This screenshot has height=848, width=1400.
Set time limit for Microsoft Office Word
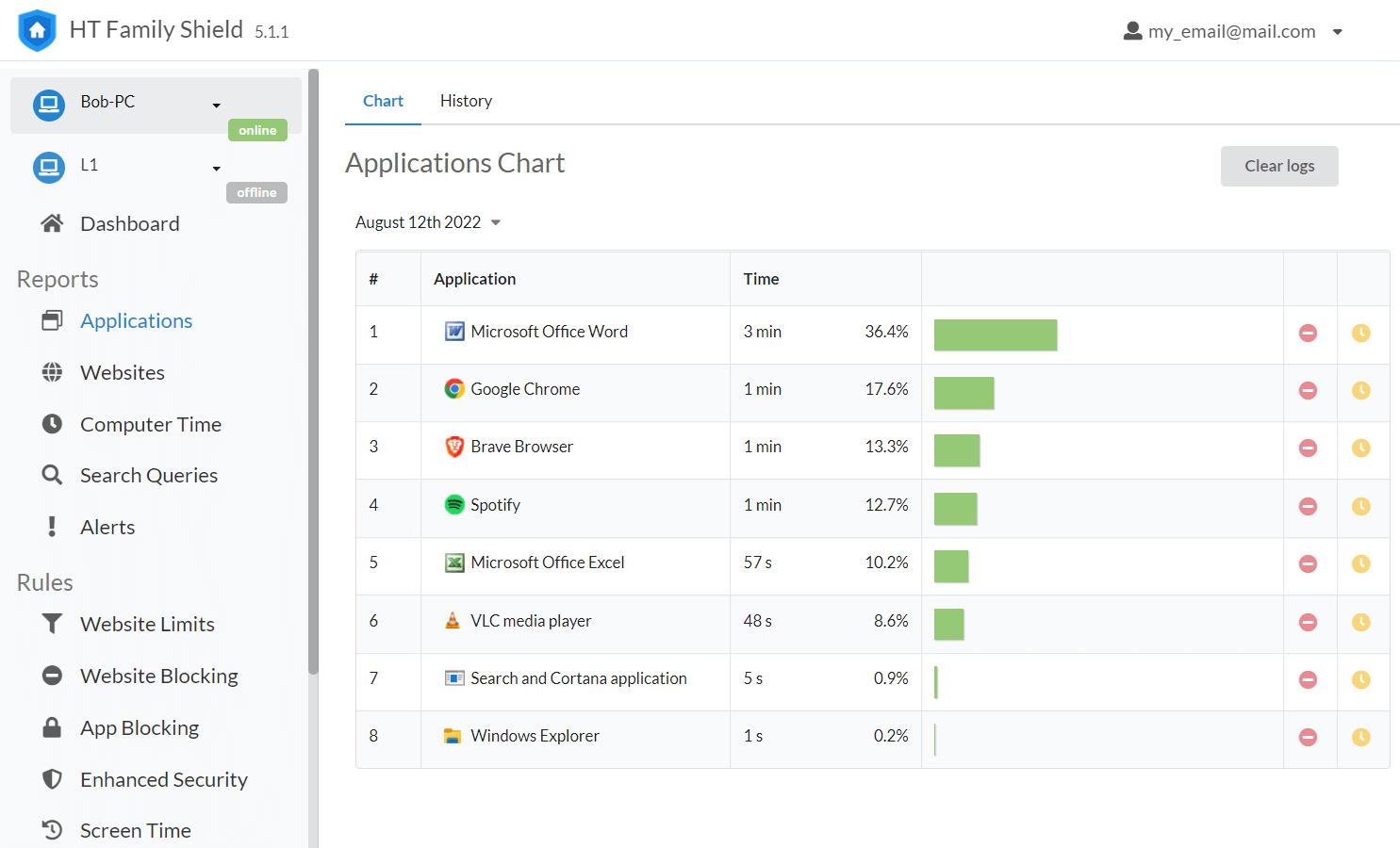click(1361, 333)
